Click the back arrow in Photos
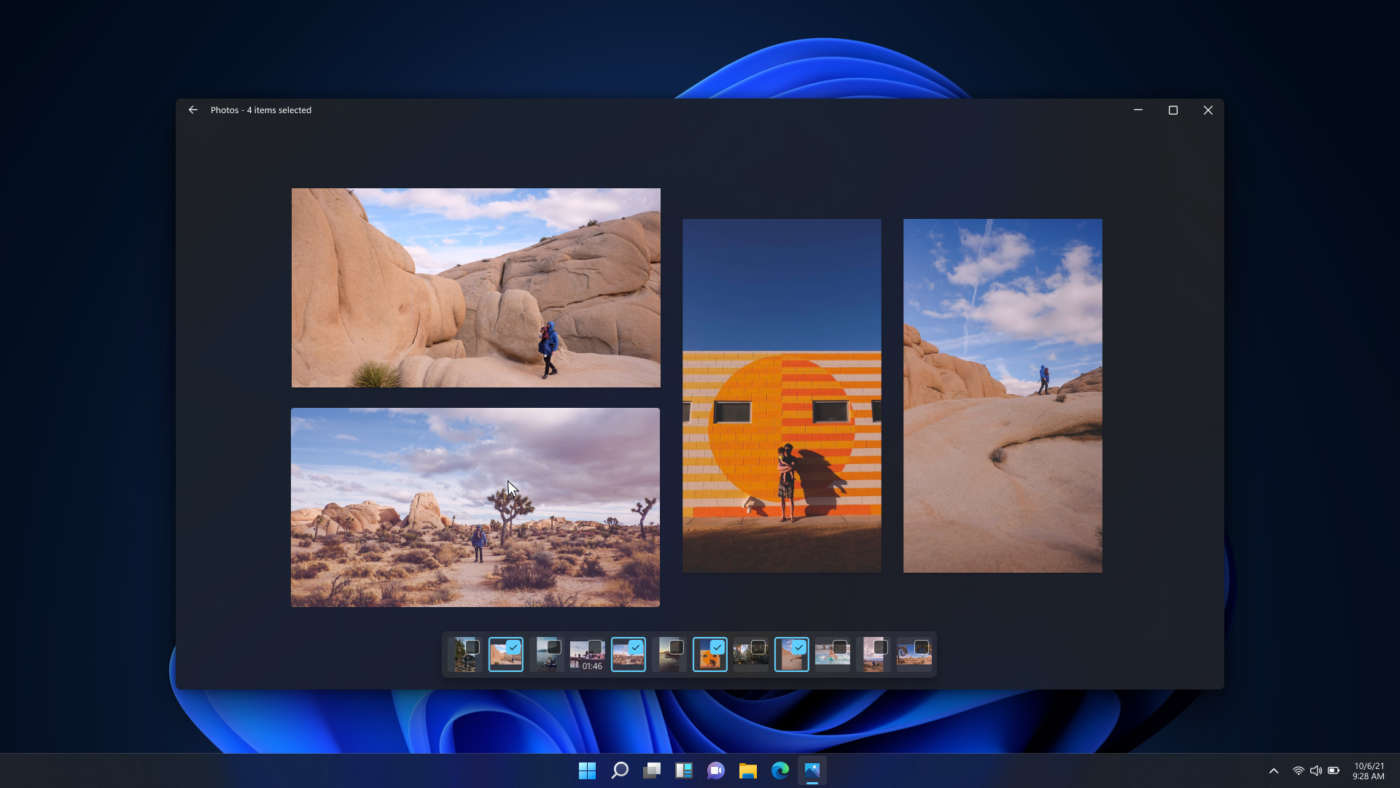Viewport: 1400px width, 788px height. tap(192, 109)
